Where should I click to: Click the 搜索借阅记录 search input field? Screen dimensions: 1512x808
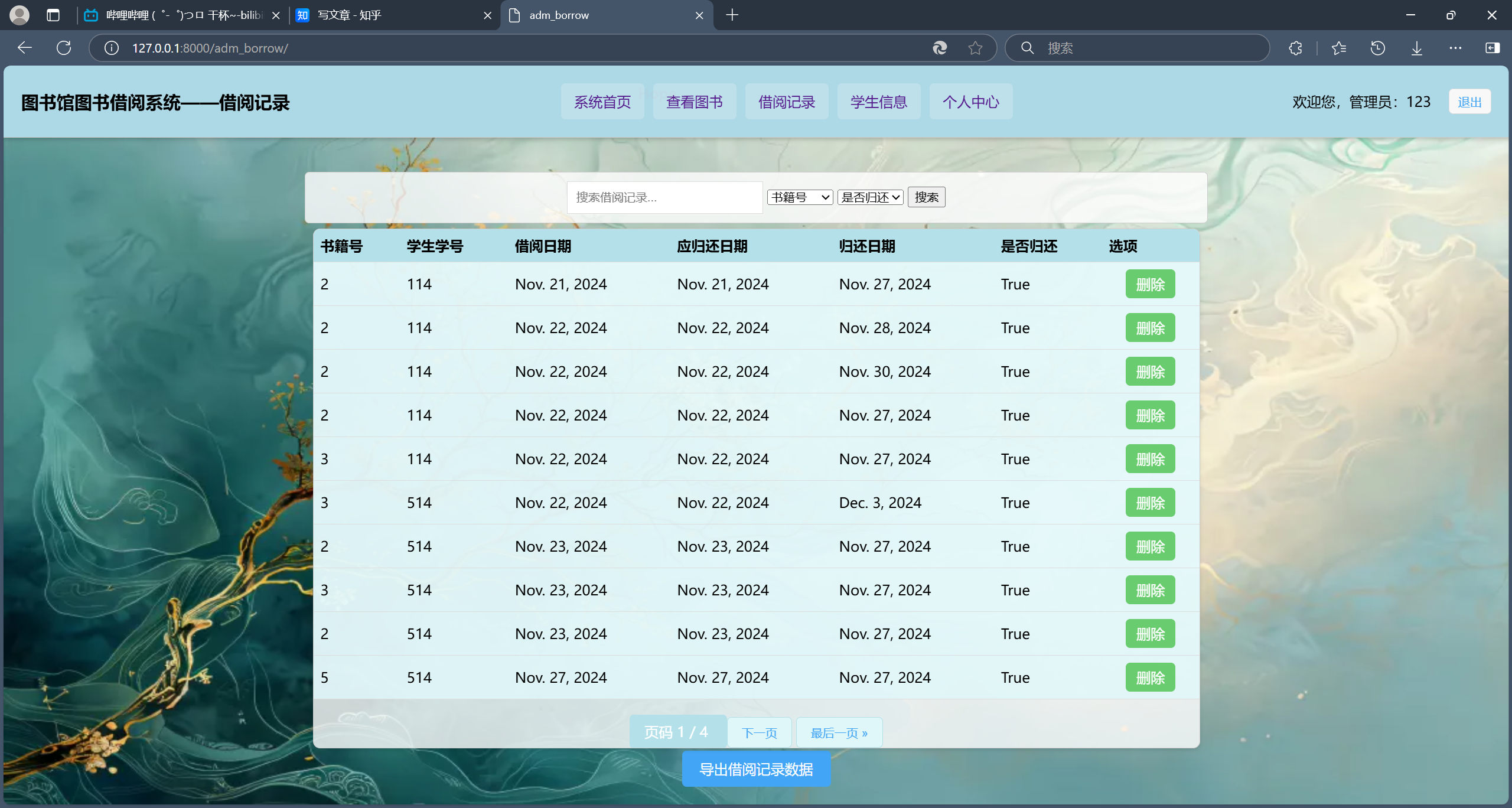664,197
